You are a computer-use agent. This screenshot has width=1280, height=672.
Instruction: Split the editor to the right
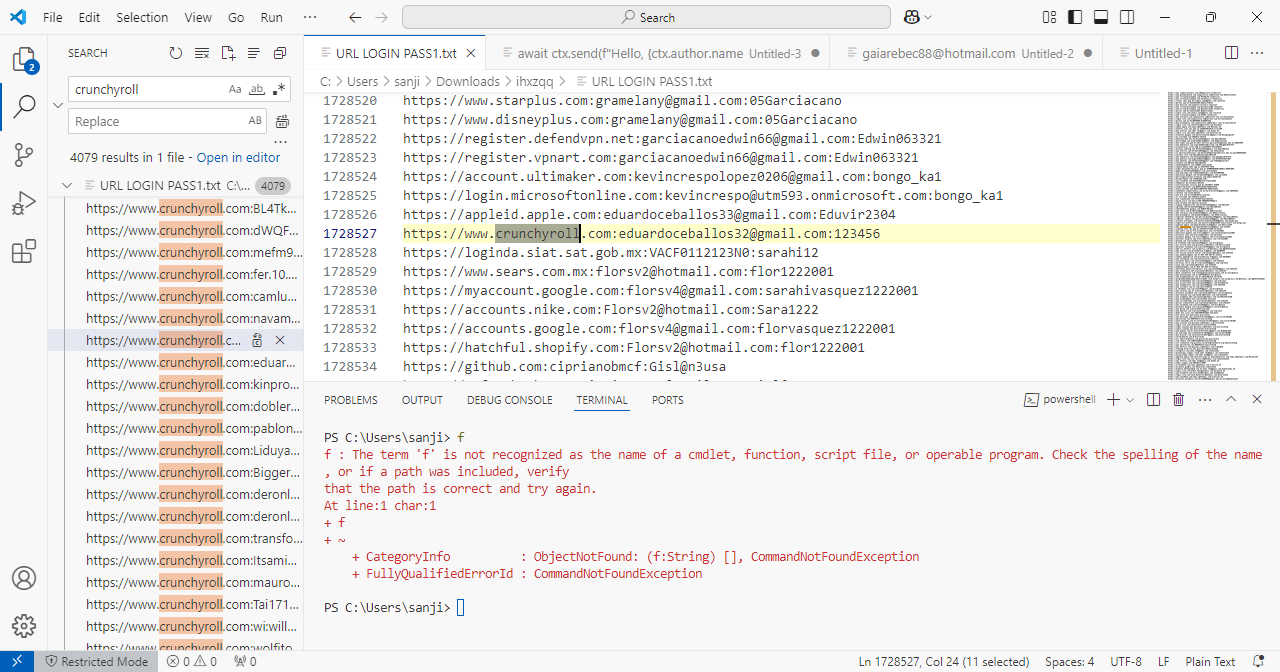pyautogui.click(x=1231, y=53)
